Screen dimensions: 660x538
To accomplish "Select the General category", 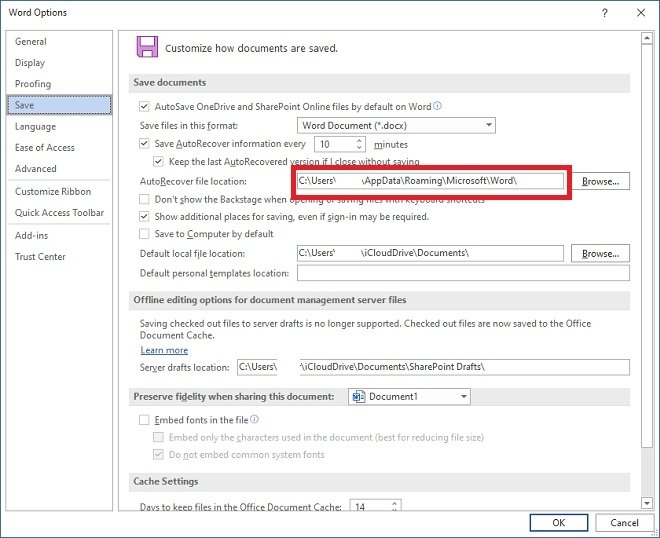I will point(59,41).
